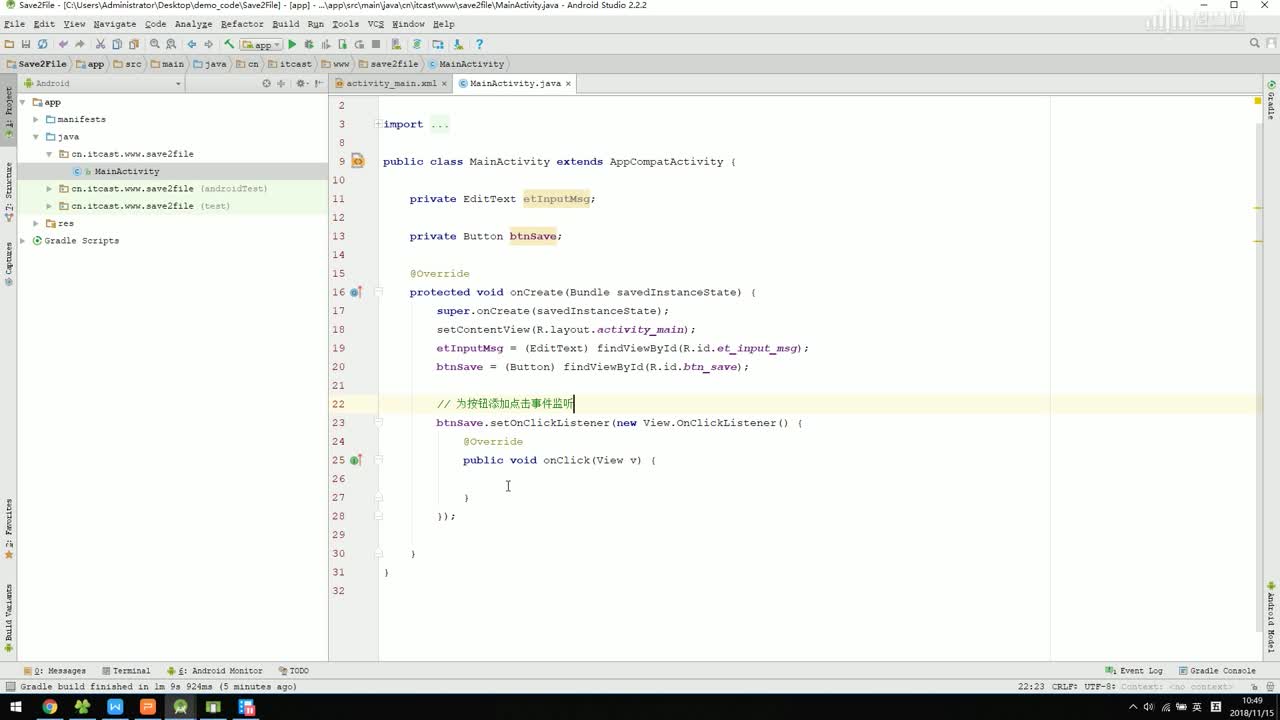
Task: Close the MainActivity.java tab
Action: [568, 84]
